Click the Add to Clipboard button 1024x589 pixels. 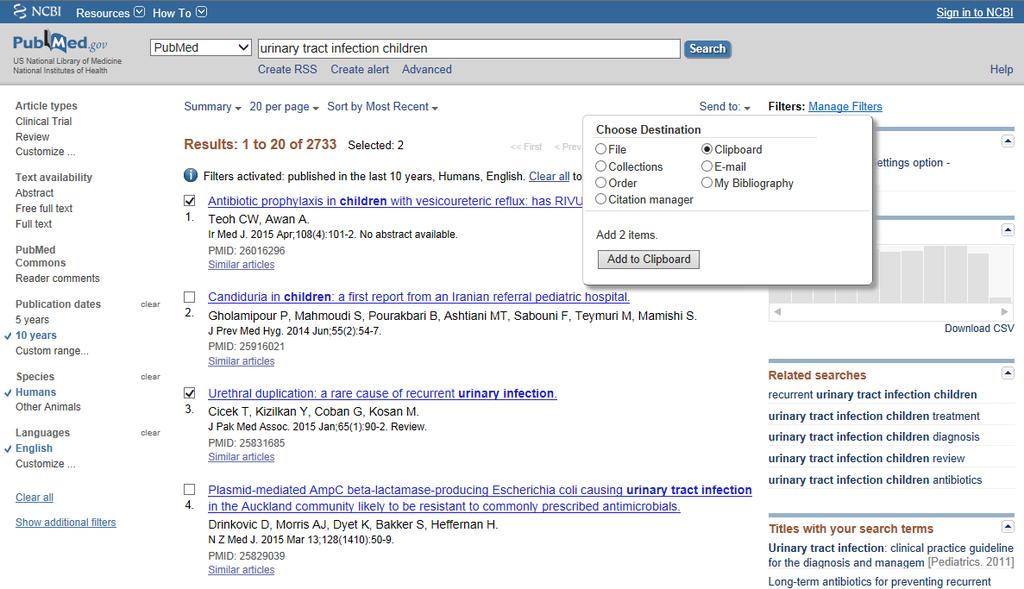click(x=648, y=259)
